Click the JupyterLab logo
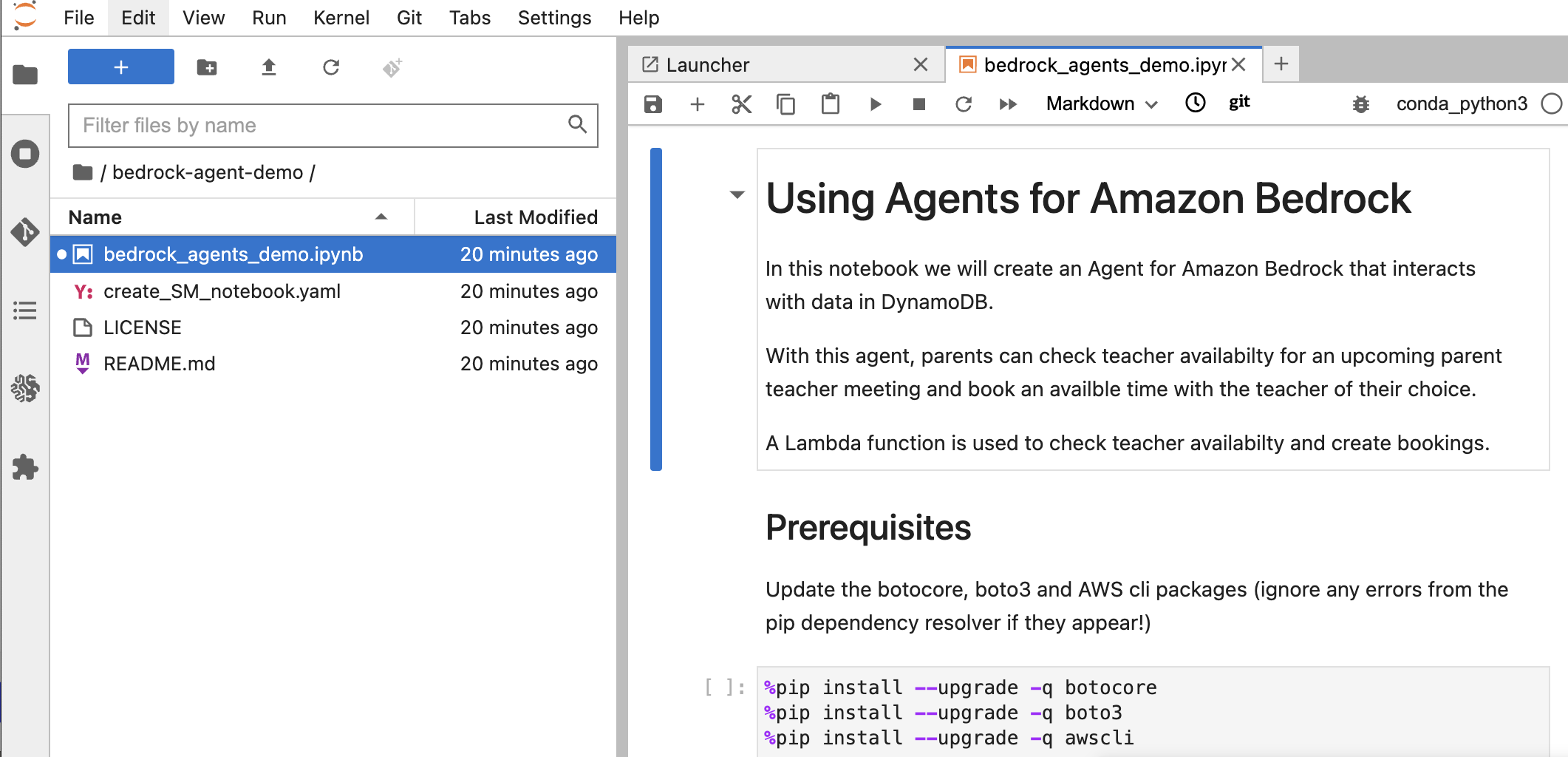The width and height of the screenshot is (1568, 757). 25,16
